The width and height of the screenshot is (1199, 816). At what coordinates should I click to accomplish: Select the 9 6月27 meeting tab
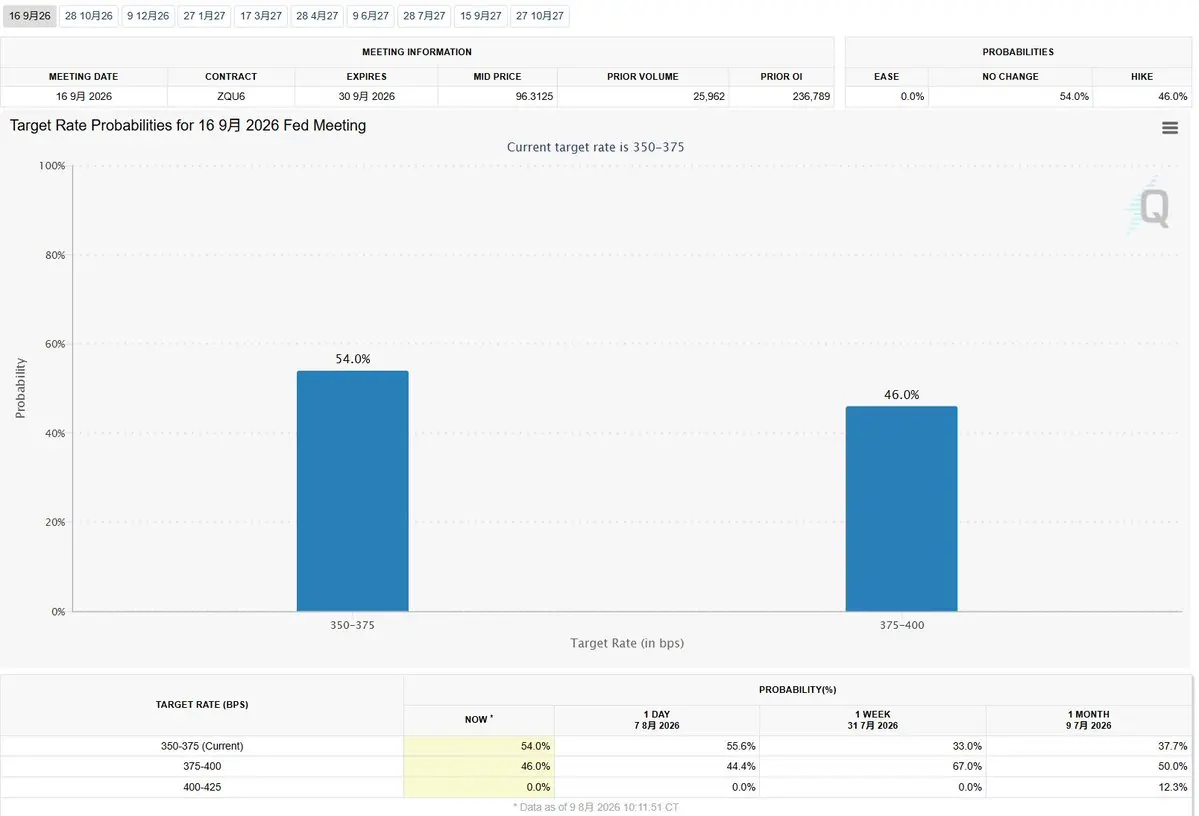click(x=371, y=16)
